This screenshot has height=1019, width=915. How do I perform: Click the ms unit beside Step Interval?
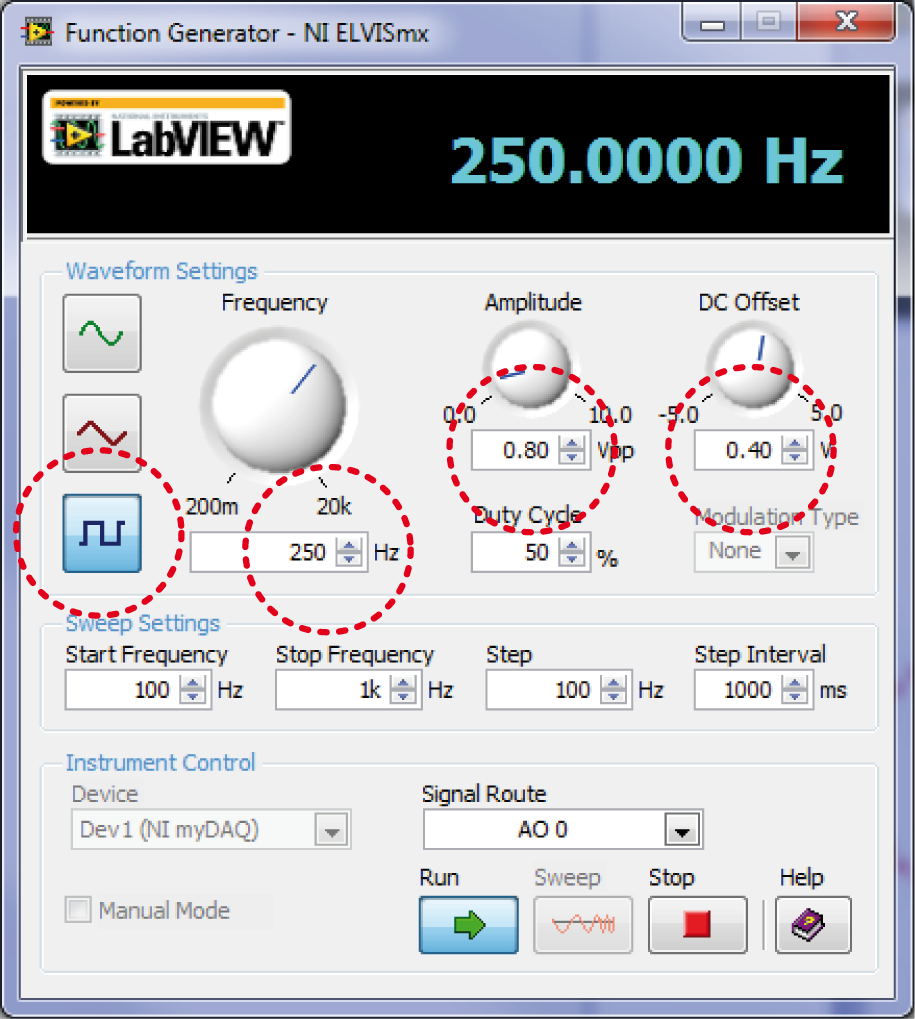coord(833,690)
